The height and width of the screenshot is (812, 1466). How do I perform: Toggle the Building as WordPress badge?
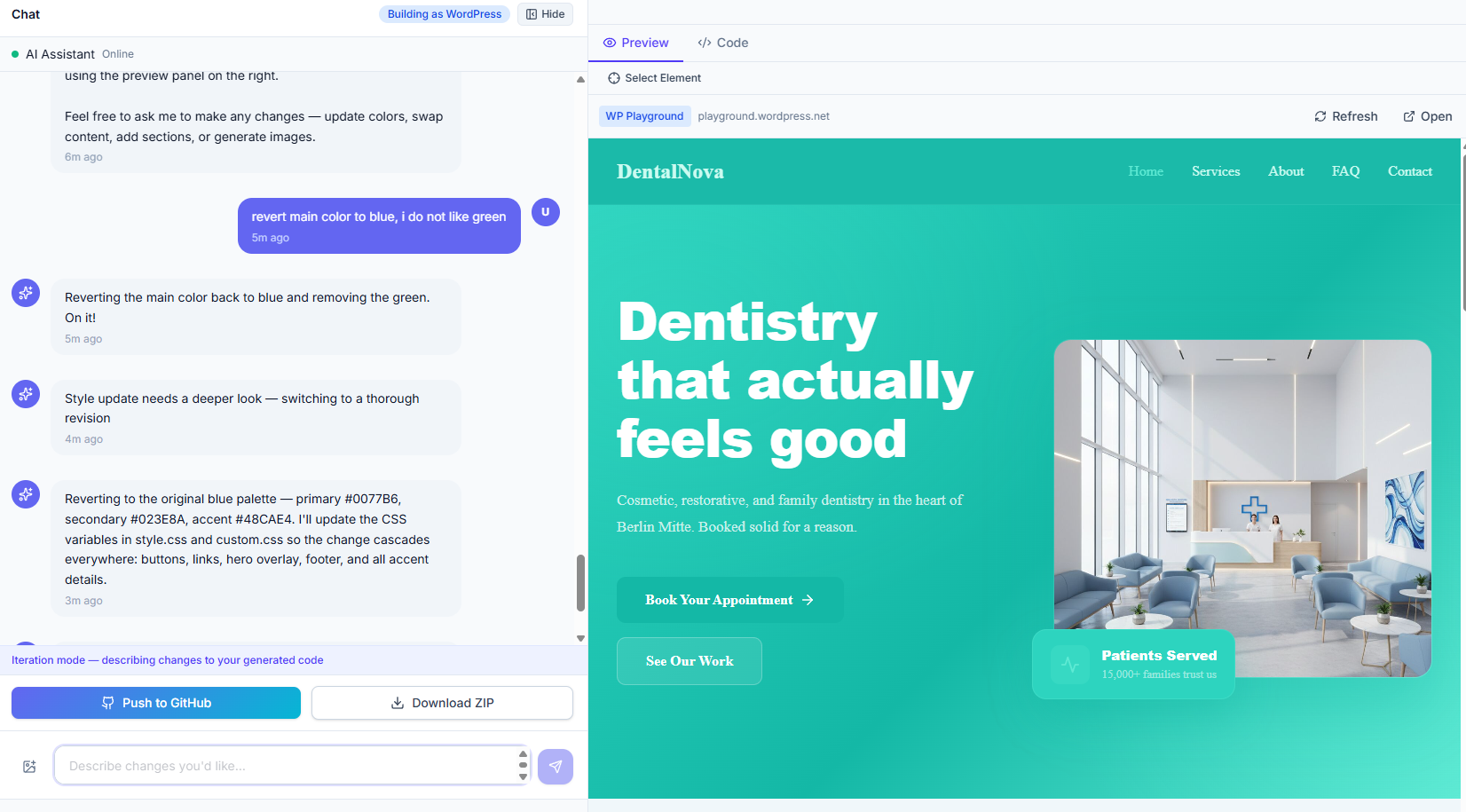(444, 13)
